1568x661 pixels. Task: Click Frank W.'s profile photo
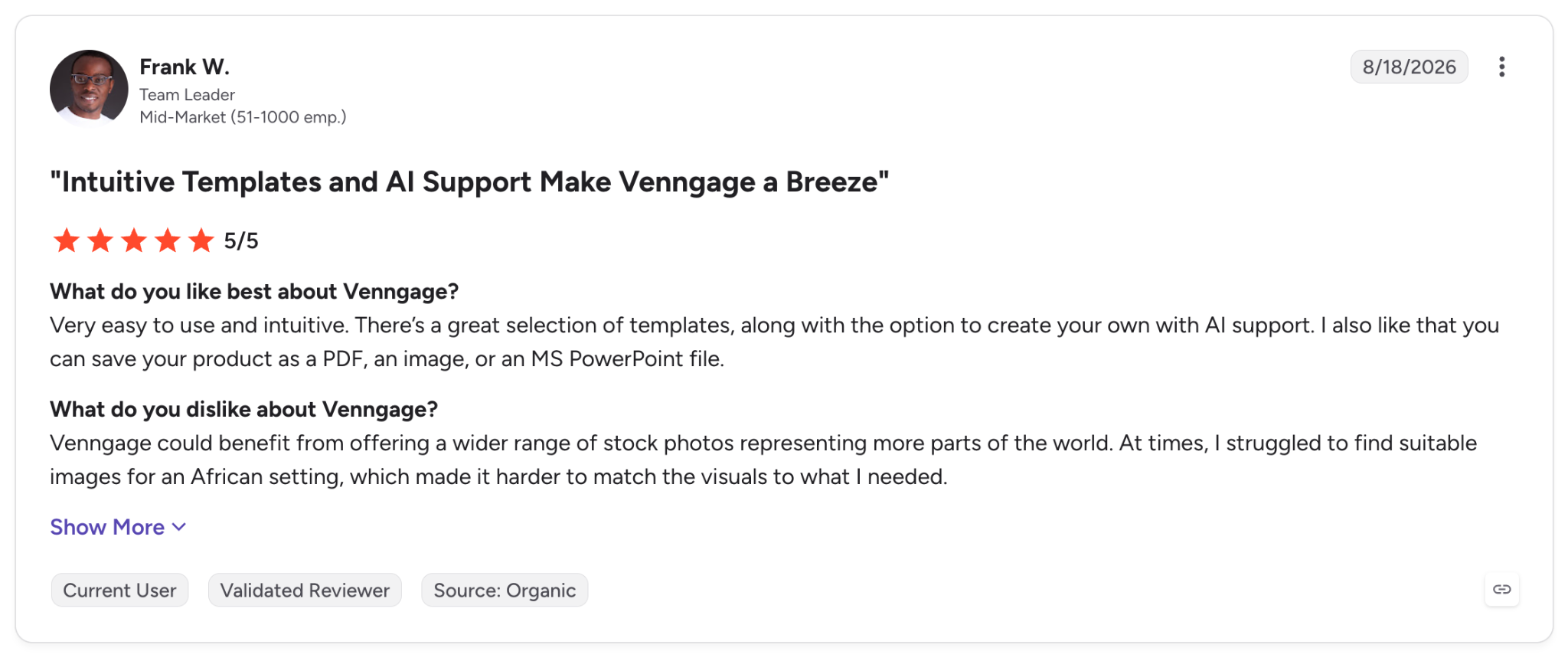point(89,88)
